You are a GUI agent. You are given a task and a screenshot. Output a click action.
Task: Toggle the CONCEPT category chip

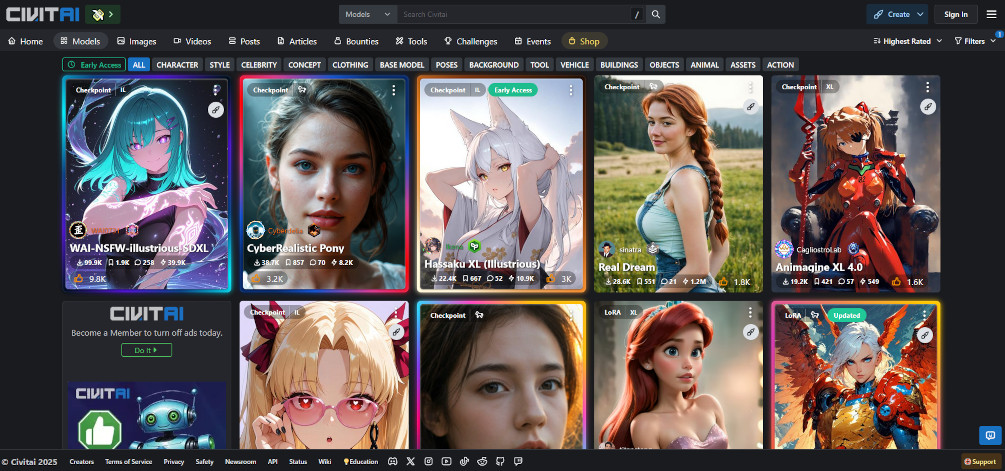[304, 65]
